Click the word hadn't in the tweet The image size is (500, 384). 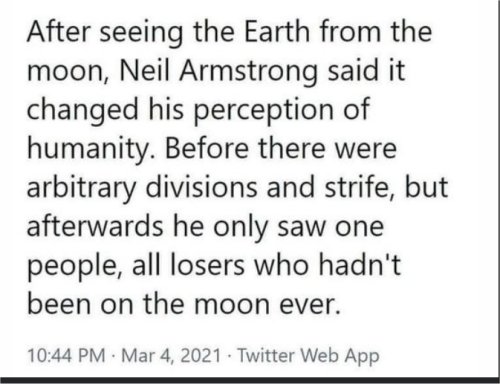359,265
